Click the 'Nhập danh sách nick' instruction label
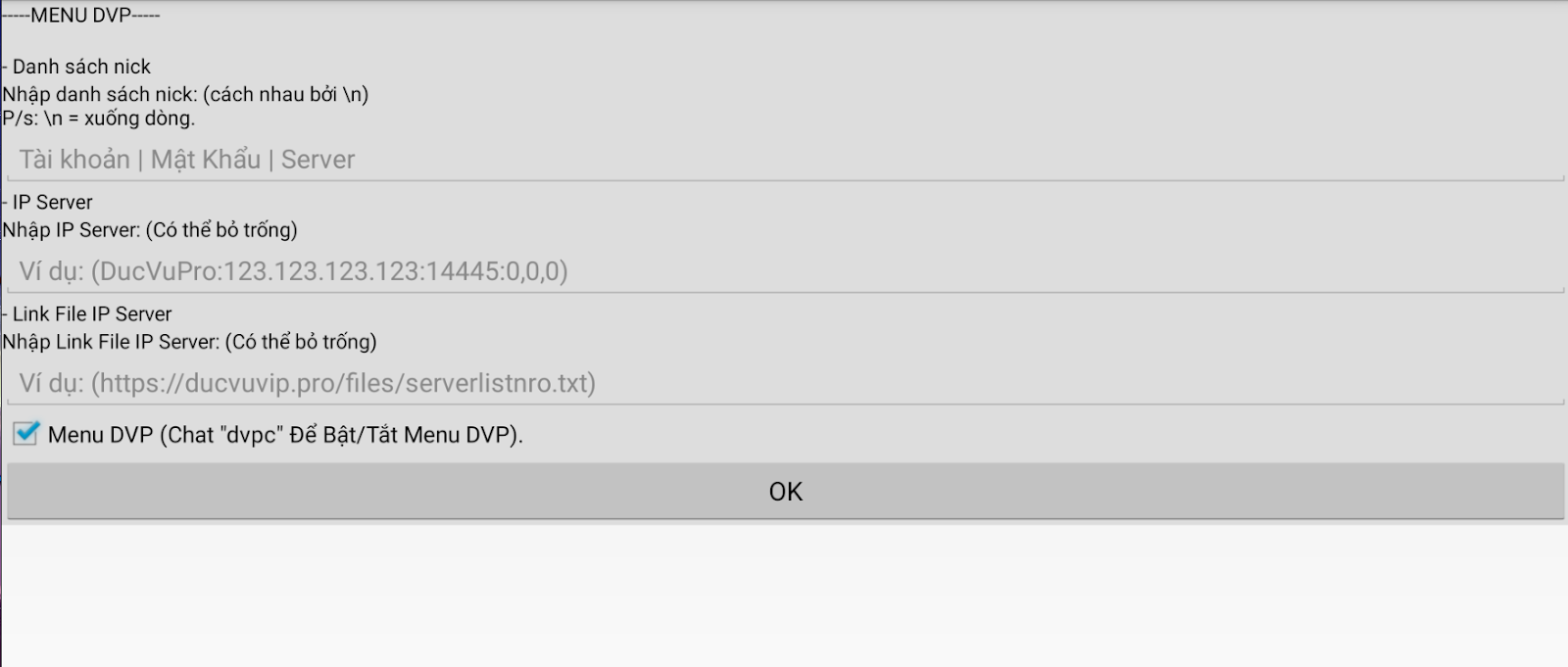 click(x=186, y=94)
